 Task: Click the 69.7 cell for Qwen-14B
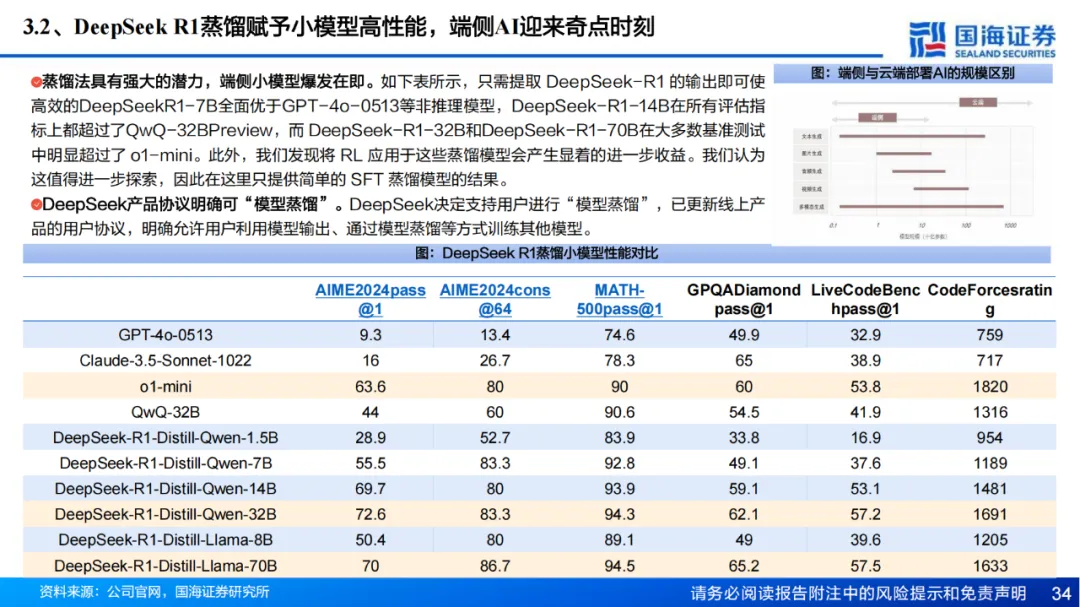click(370, 488)
